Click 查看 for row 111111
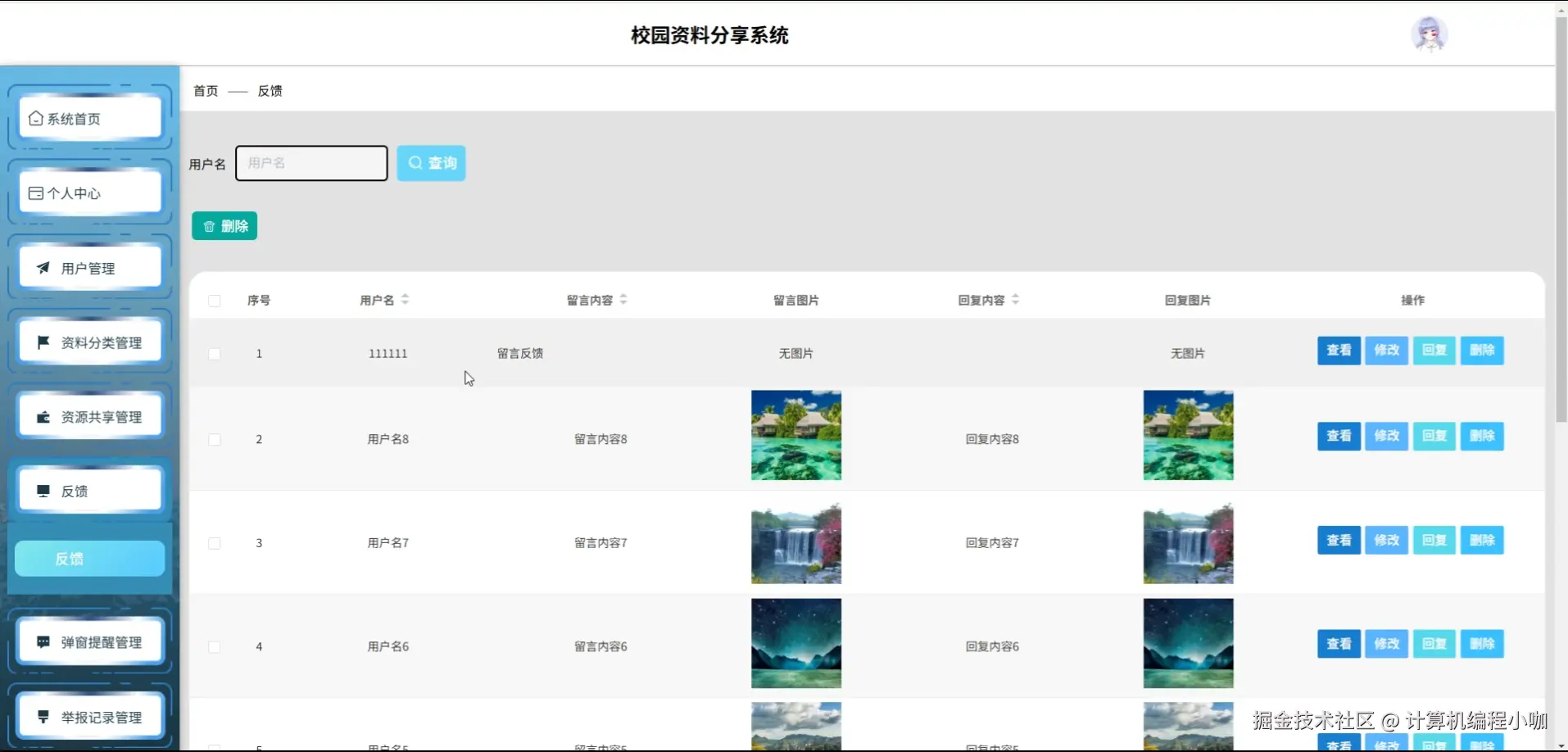1568x752 pixels. point(1339,351)
